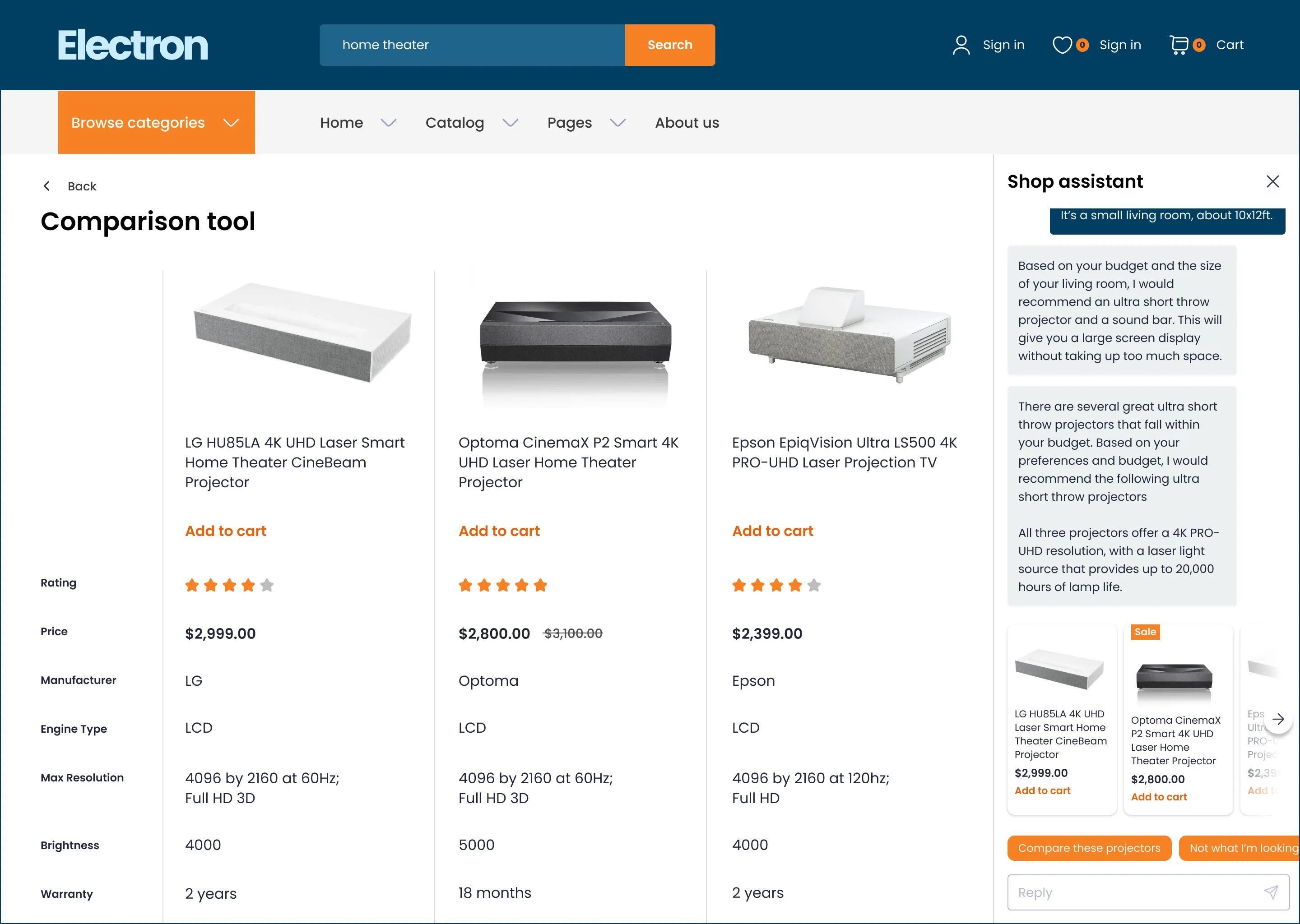This screenshot has width=1300, height=924.
Task: View the shopping Cart icon
Action: [1179, 44]
